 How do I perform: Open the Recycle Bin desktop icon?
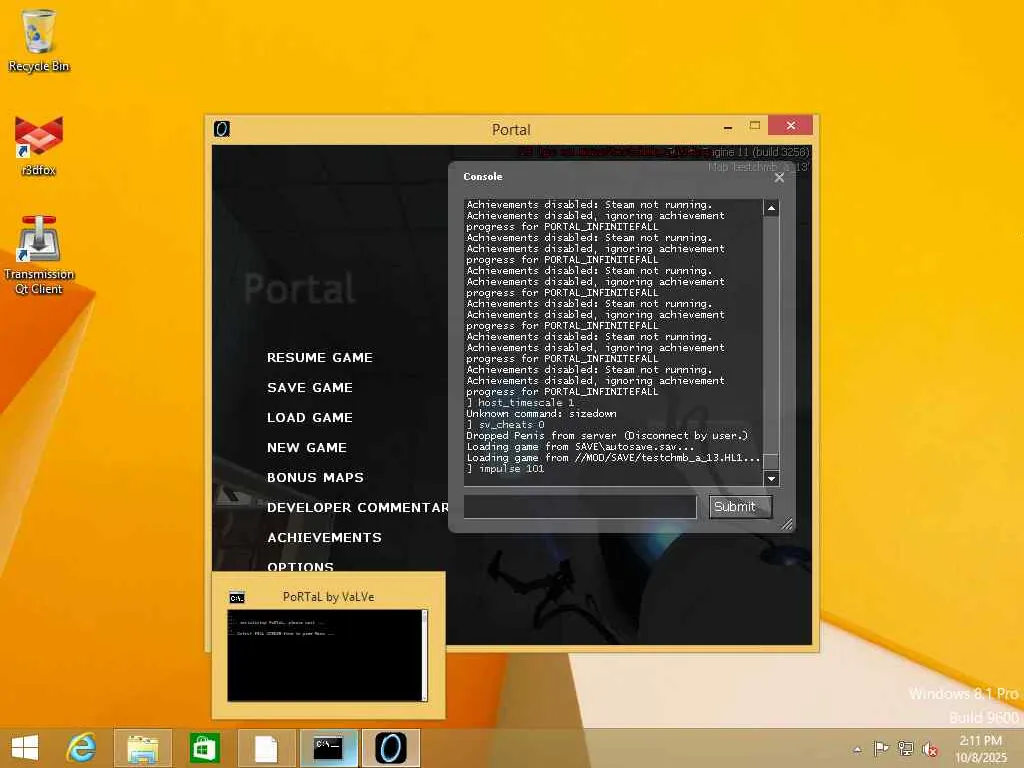click(39, 40)
